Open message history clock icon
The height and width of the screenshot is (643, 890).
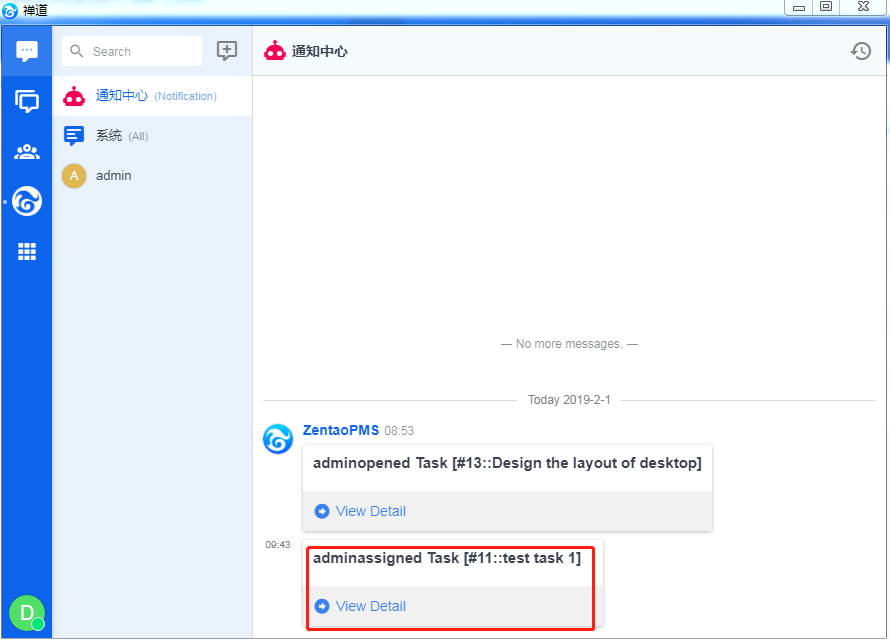coord(860,51)
